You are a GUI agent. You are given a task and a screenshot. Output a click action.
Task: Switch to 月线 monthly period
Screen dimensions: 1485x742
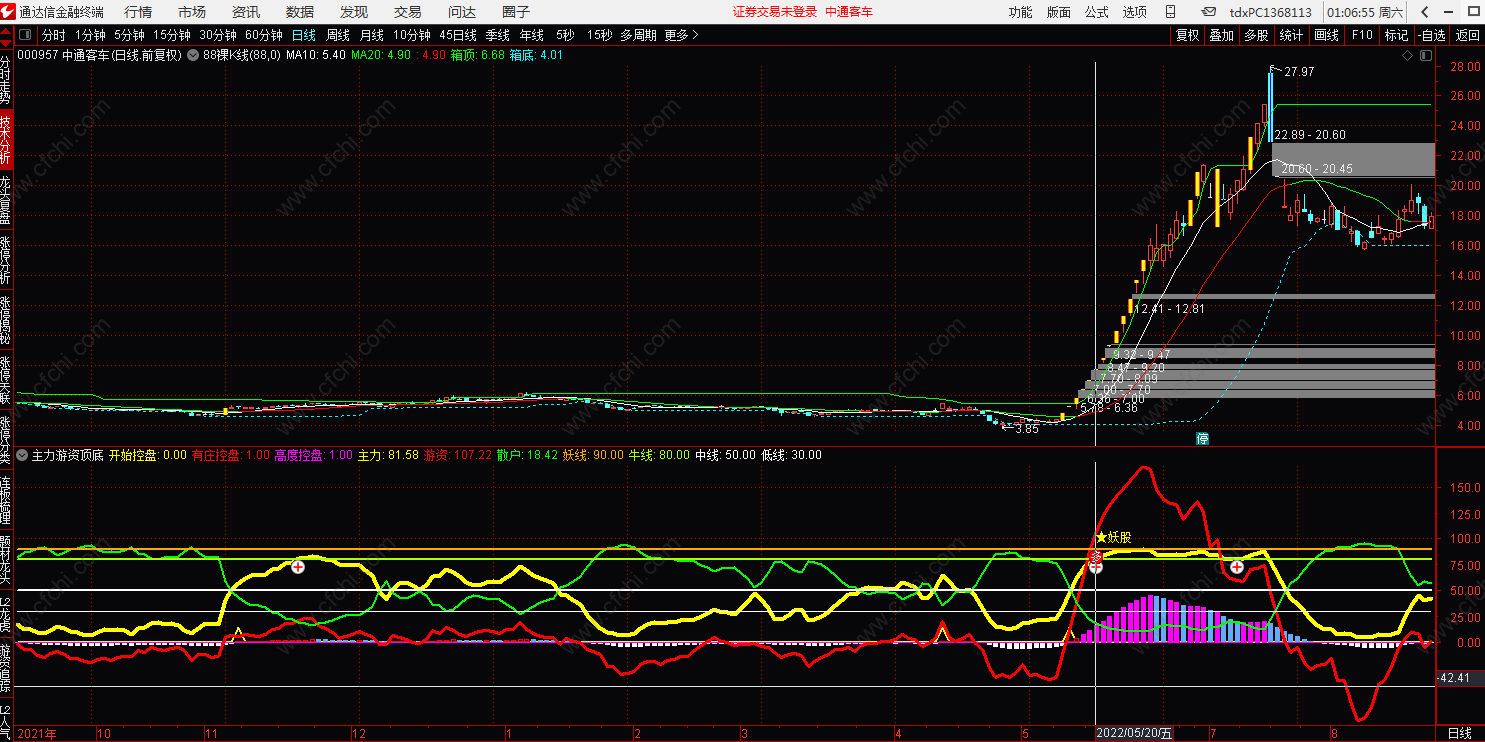[372, 35]
